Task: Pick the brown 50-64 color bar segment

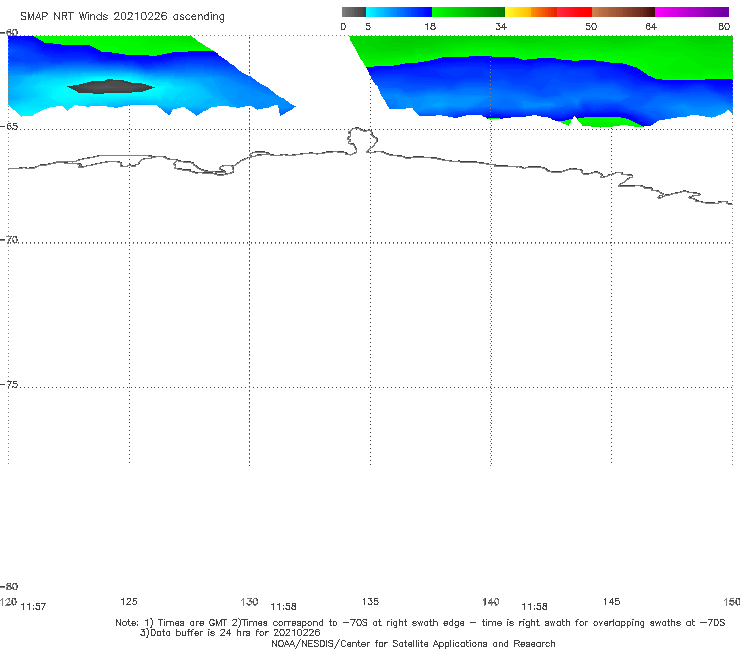Action: pyautogui.click(x=623, y=12)
